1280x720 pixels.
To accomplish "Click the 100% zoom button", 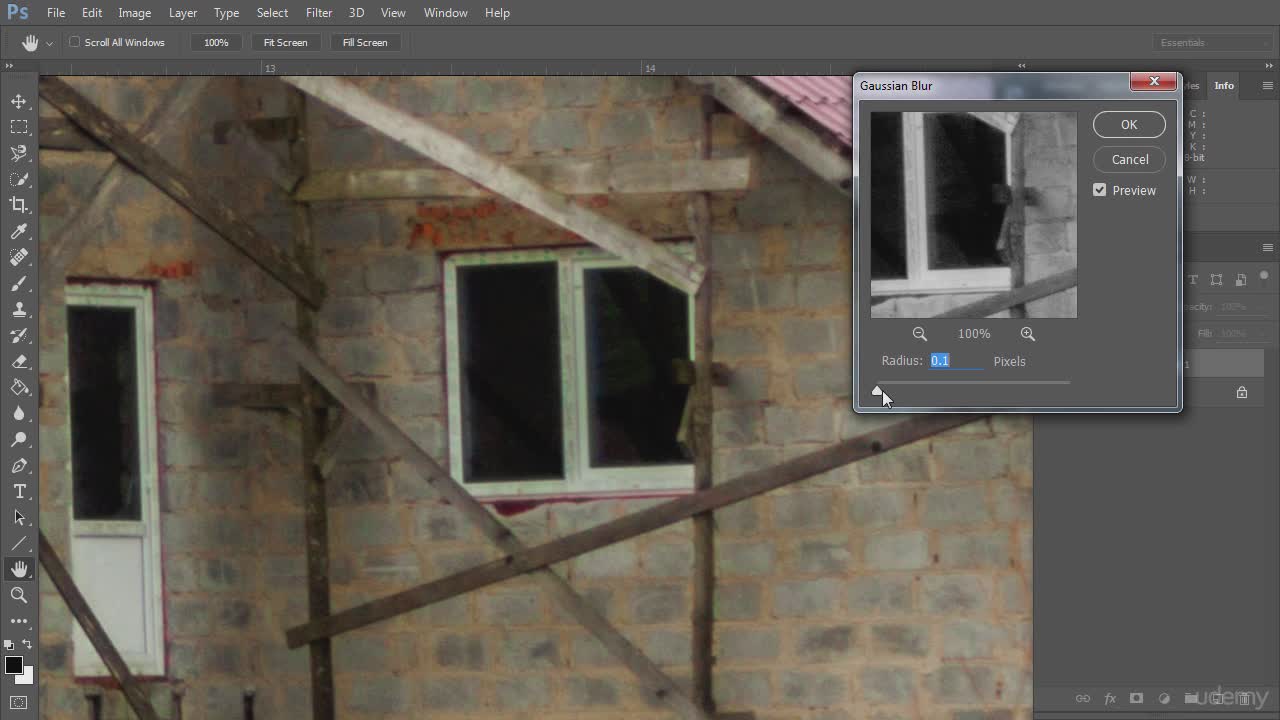I will (216, 42).
